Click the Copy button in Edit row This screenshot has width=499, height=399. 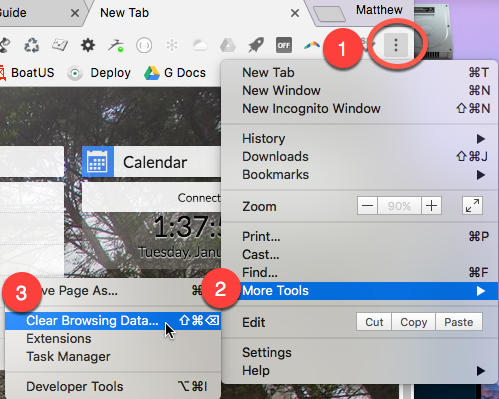pos(414,322)
